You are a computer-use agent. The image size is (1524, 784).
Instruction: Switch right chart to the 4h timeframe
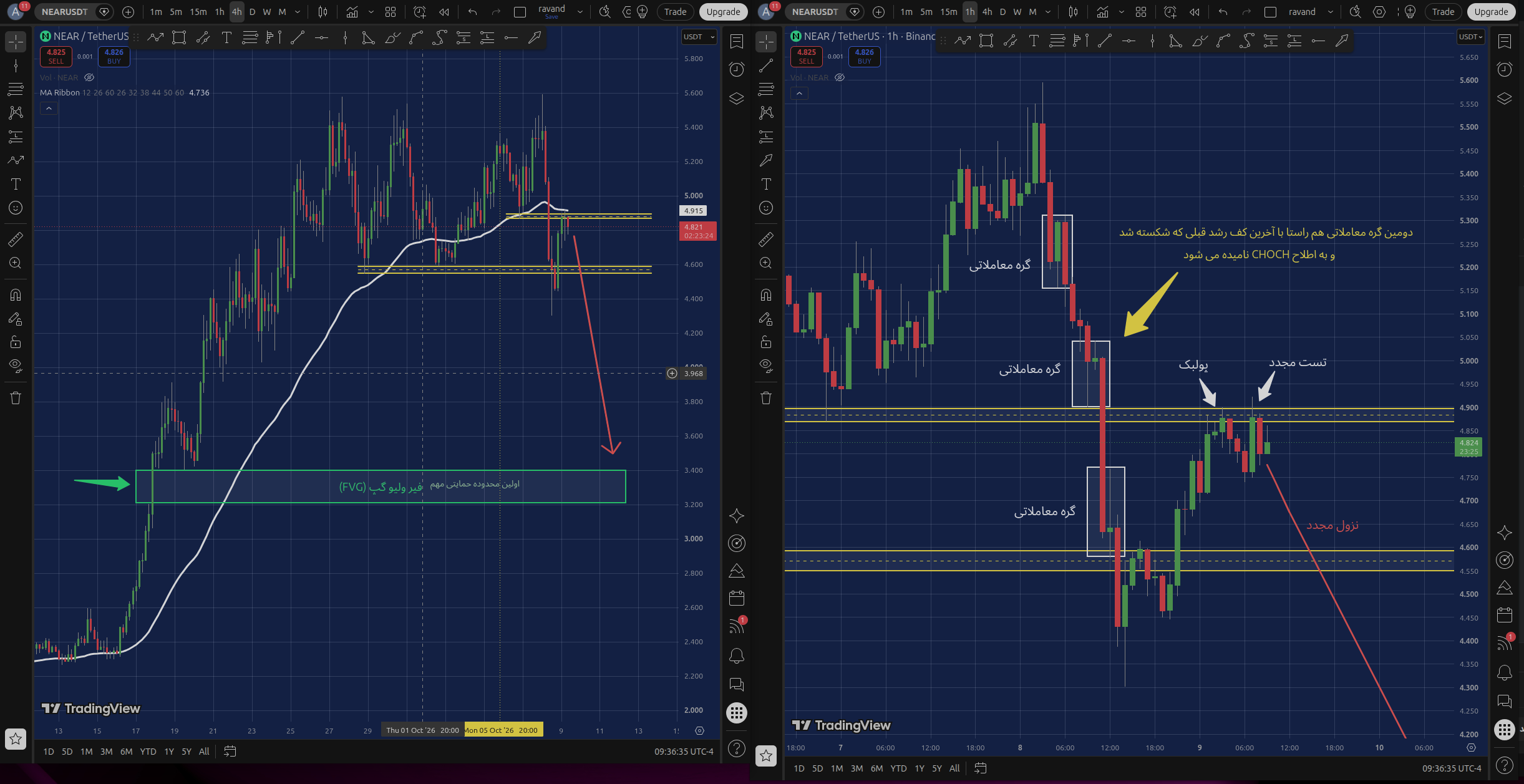click(987, 12)
